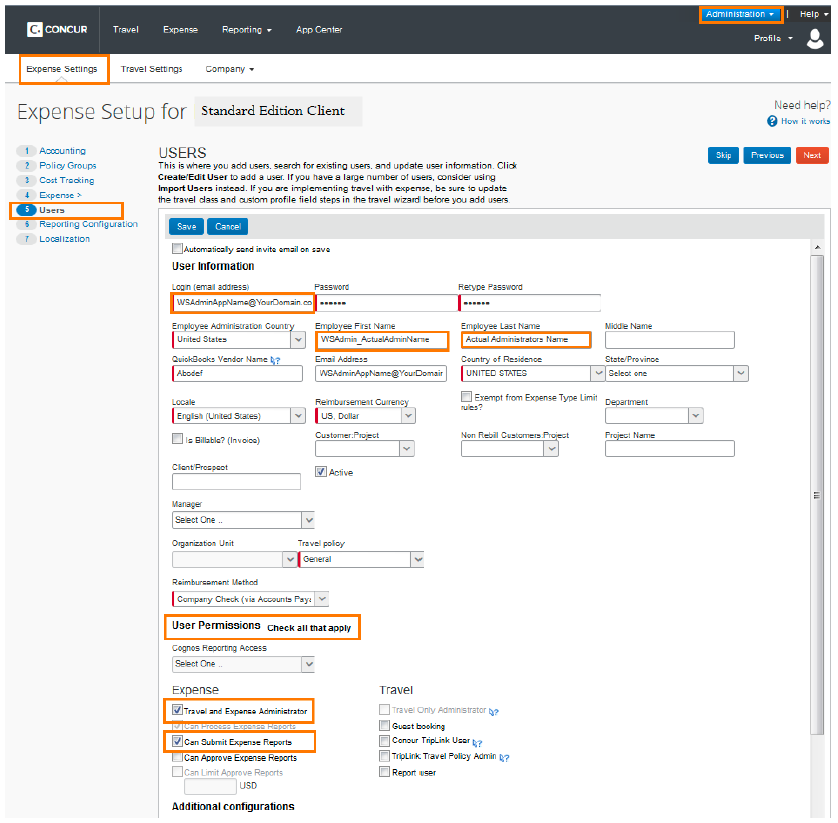This screenshot has height=823, width=838.
Task: Enable Automatically send invite email on save
Action: click(x=177, y=249)
